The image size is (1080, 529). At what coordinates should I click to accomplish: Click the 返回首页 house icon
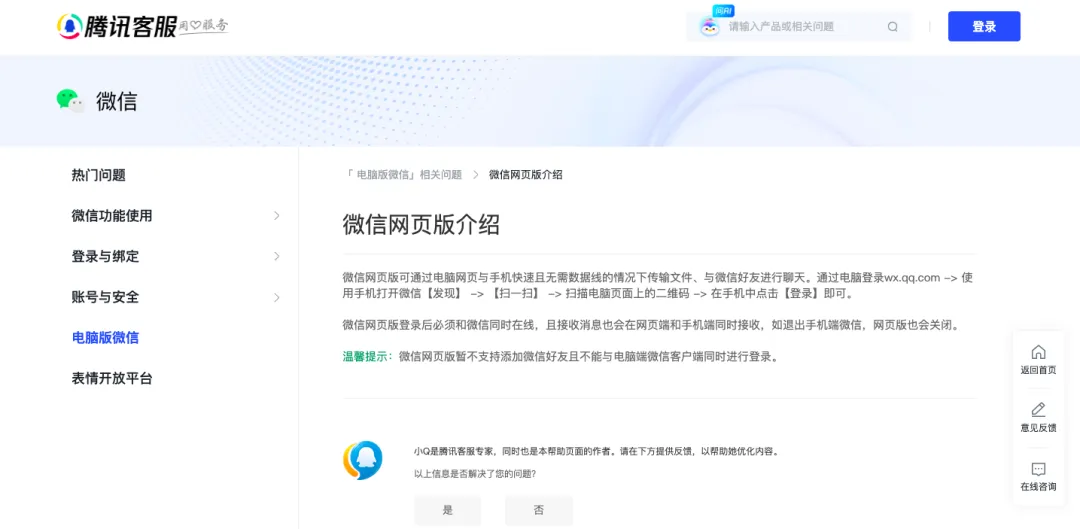pyautogui.click(x=1038, y=352)
